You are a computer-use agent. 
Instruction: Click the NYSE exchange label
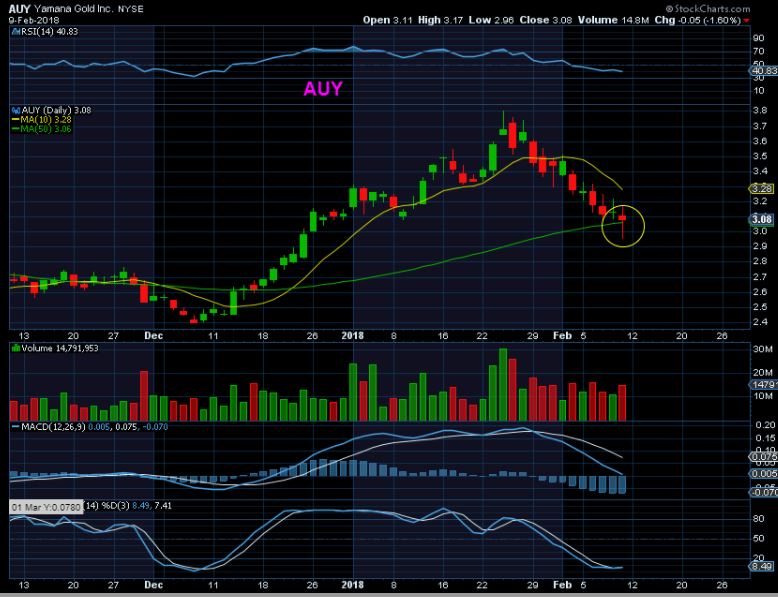point(130,9)
